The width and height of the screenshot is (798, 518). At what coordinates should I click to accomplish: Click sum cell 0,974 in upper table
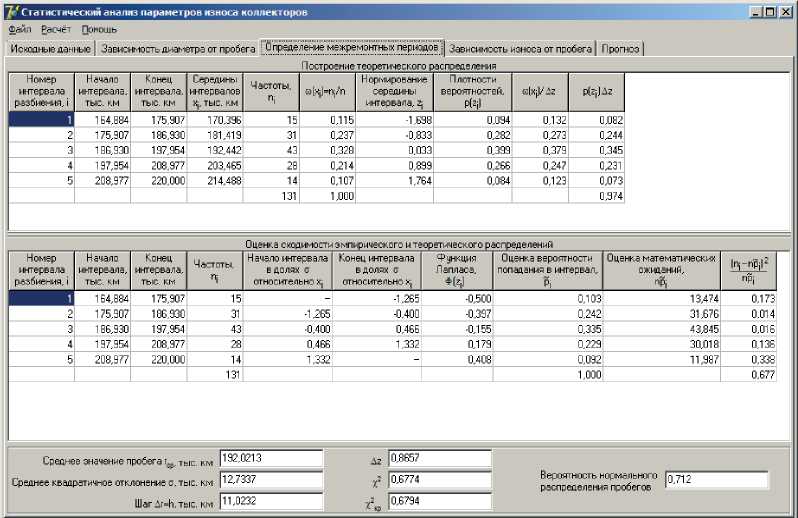[596, 196]
